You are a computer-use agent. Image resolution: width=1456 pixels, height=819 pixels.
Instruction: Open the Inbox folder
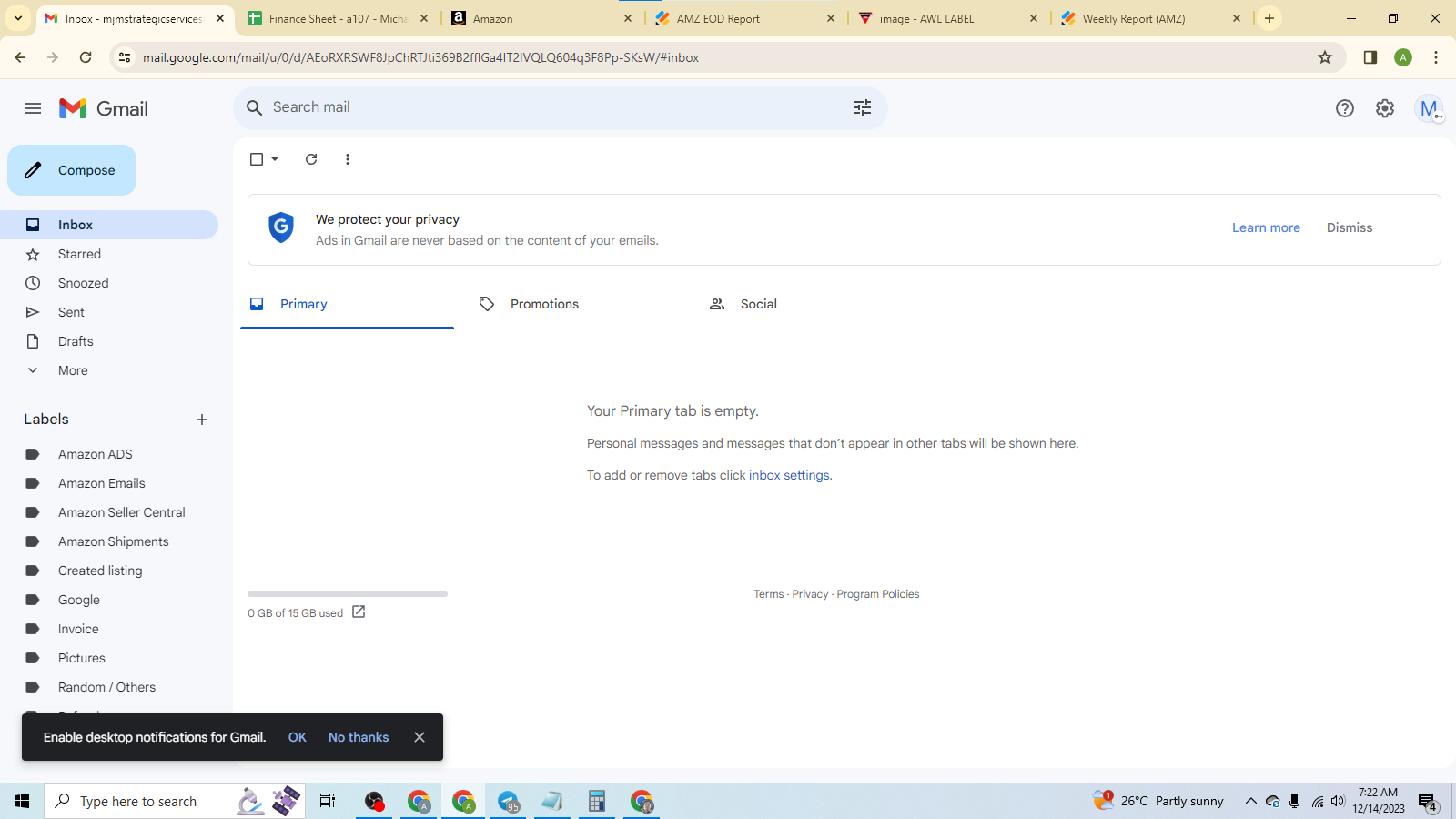point(109,225)
